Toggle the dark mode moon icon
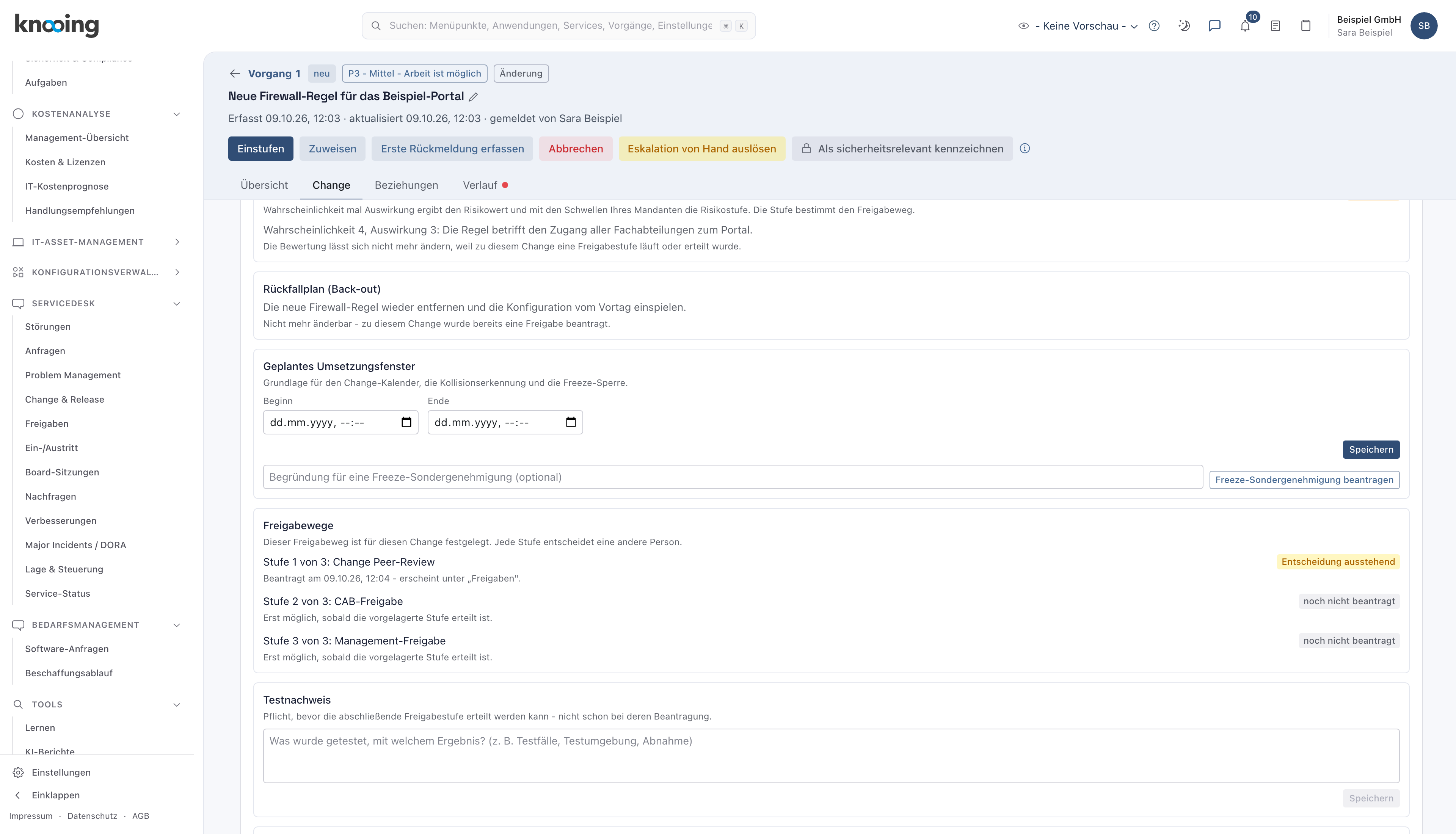The width and height of the screenshot is (1456, 834). (1185, 26)
